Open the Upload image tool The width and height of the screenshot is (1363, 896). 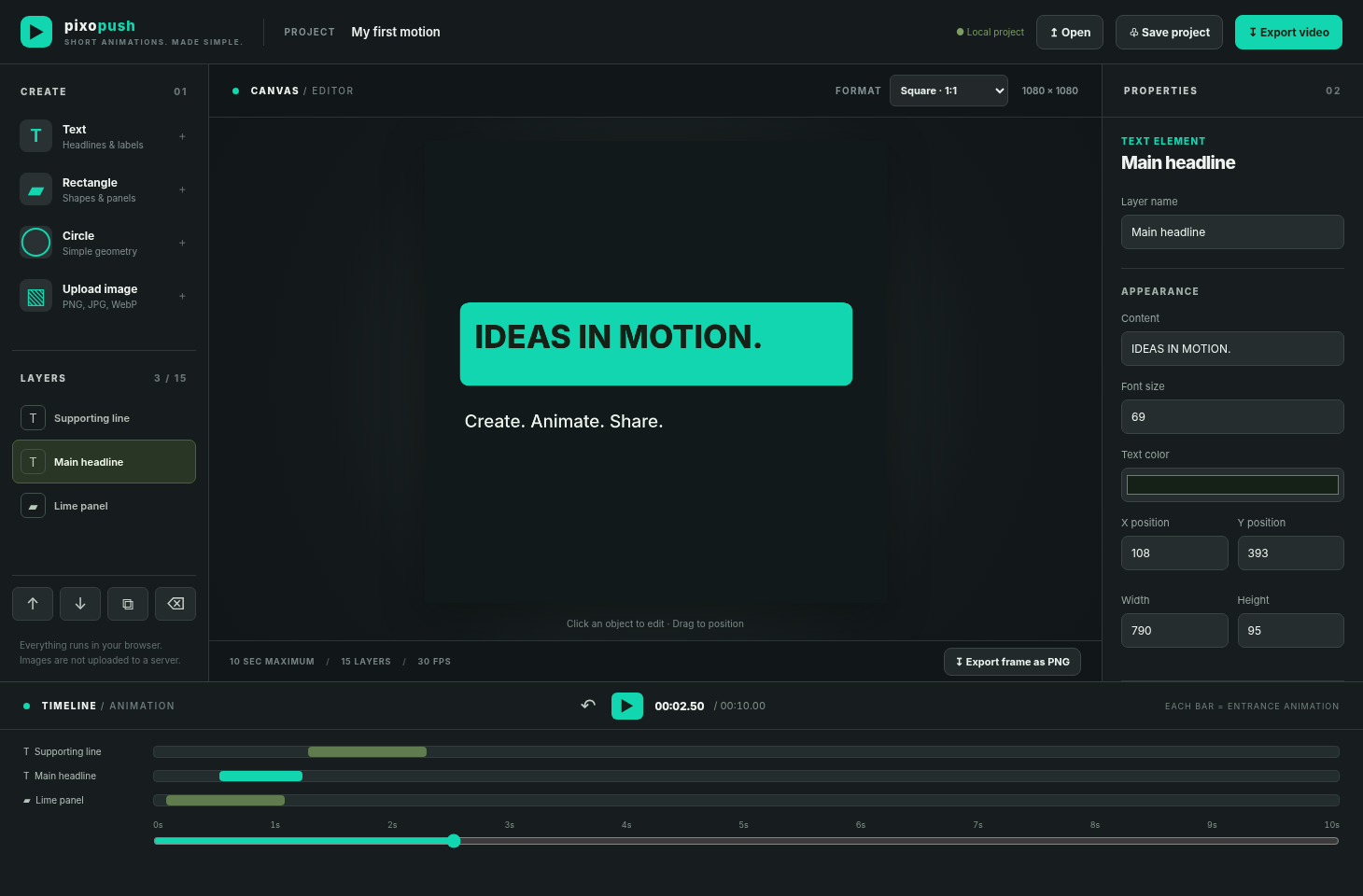pyautogui.click(x=104, y=296)
